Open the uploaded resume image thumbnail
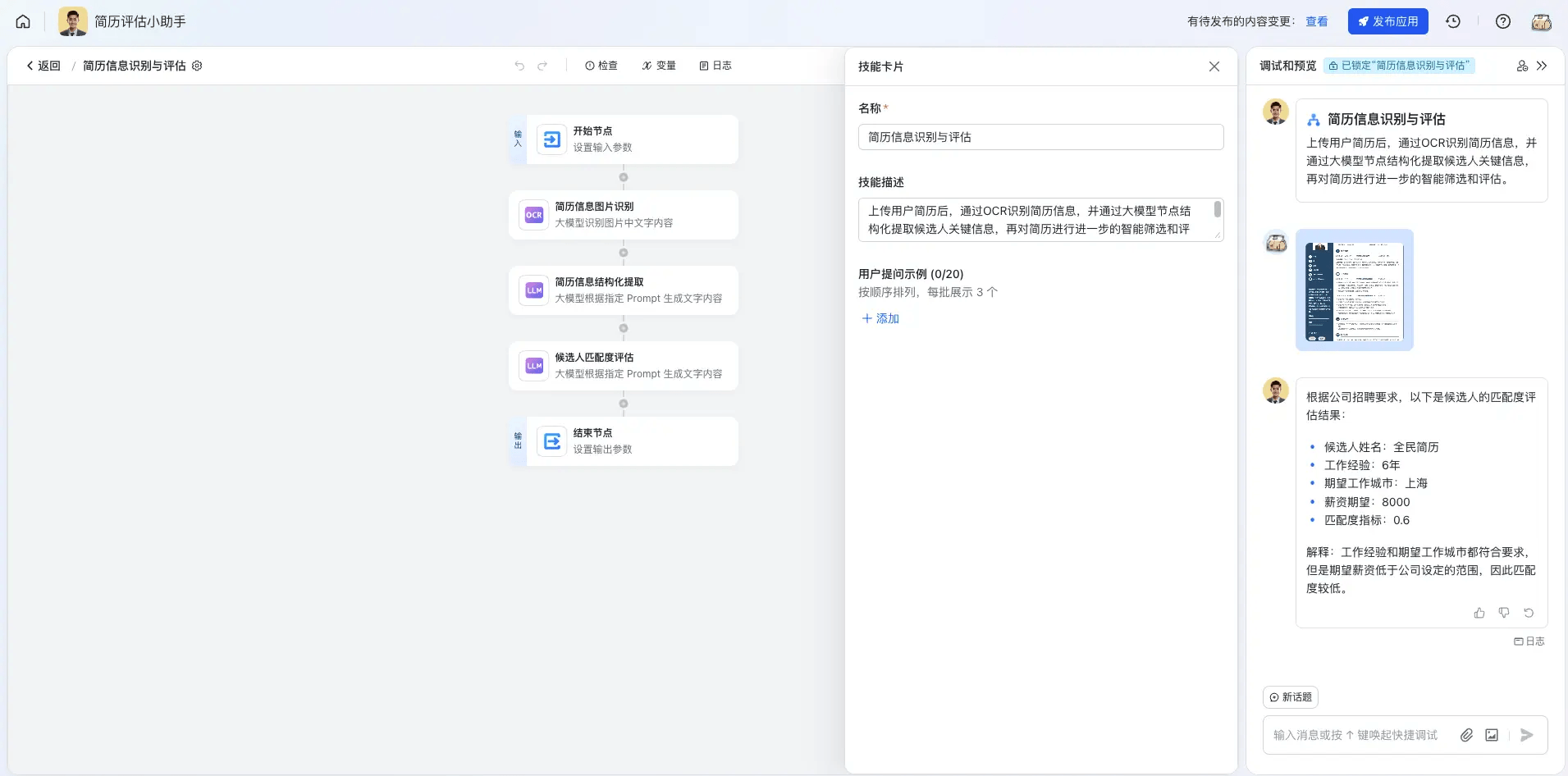The height and width of the screenshot is (776, 1568). tap(1355, 290)
